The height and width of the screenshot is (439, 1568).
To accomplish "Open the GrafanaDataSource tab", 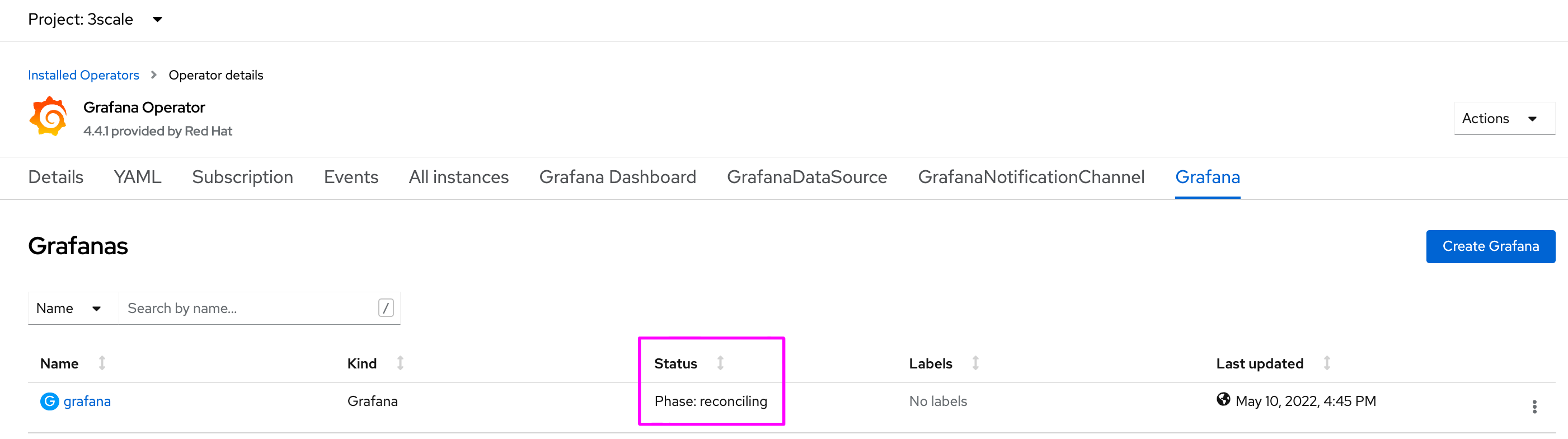I will [806, 177].
